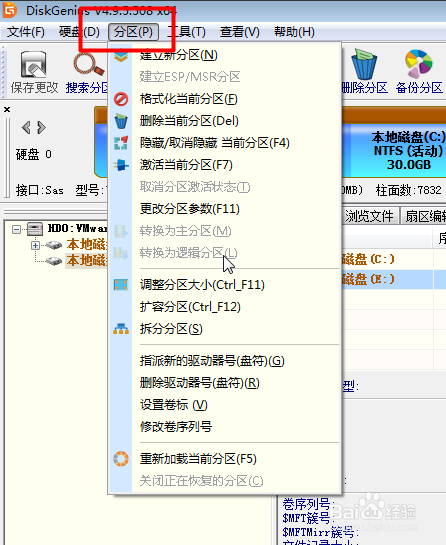Viewport: 446px width, 545px height.
Task: Open the 帮助(H) menu
Action: 294,32
